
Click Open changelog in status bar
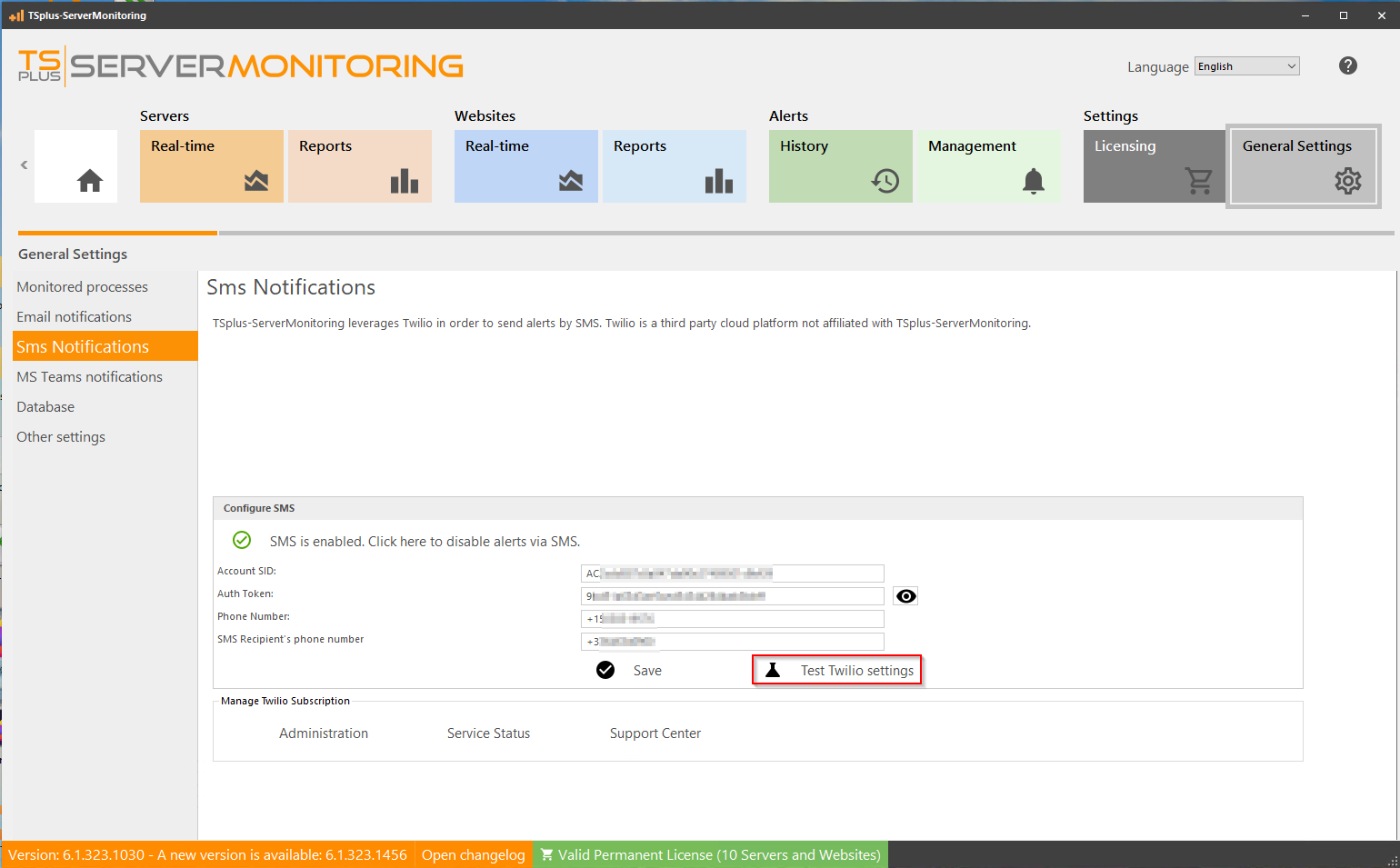click(x=473, y=855)
